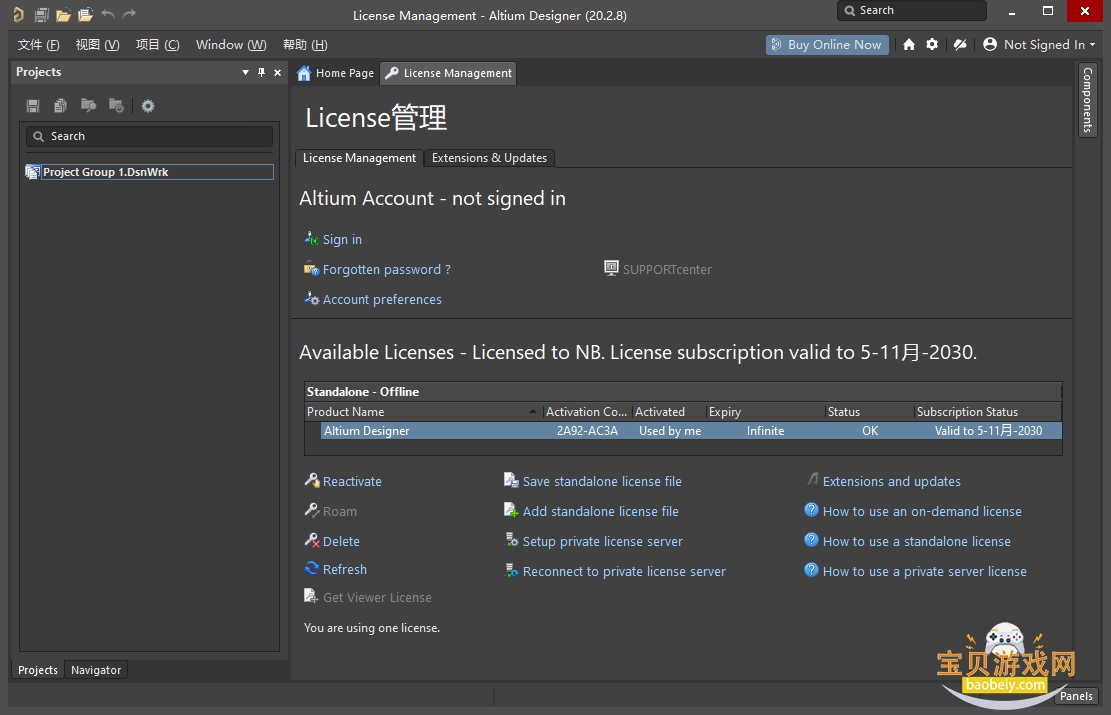Go to Home via house icon
The height and width of the screenshot is (715, 1111).
coord(909,45)
